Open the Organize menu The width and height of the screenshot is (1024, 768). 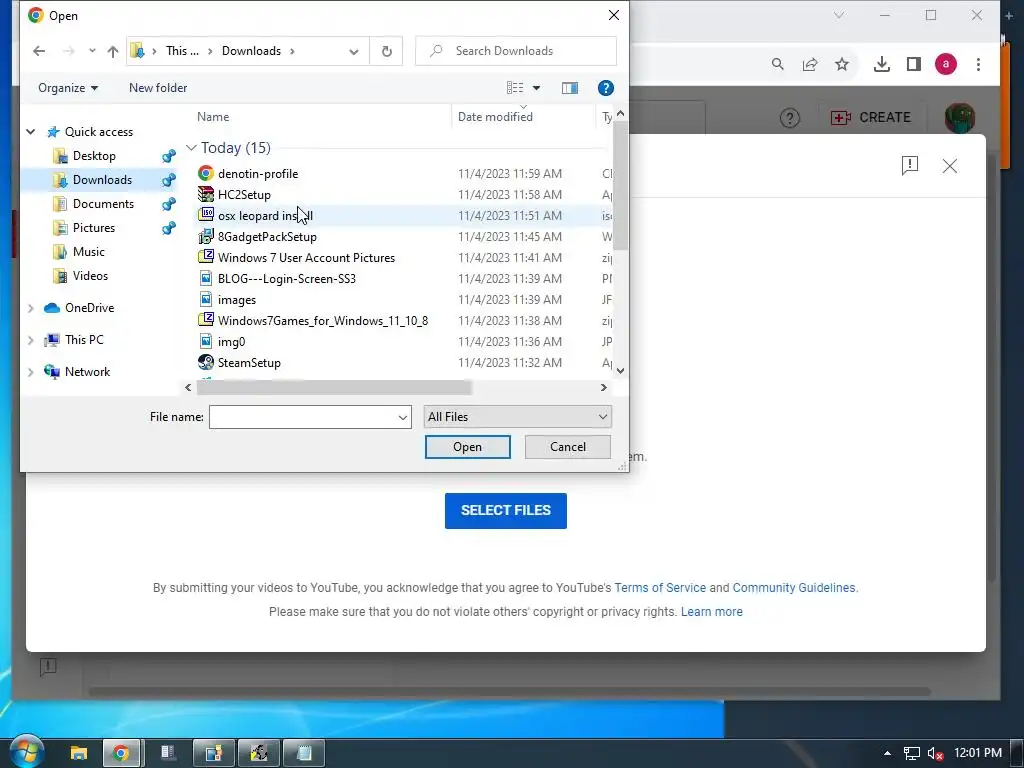(x=68, y=88)
